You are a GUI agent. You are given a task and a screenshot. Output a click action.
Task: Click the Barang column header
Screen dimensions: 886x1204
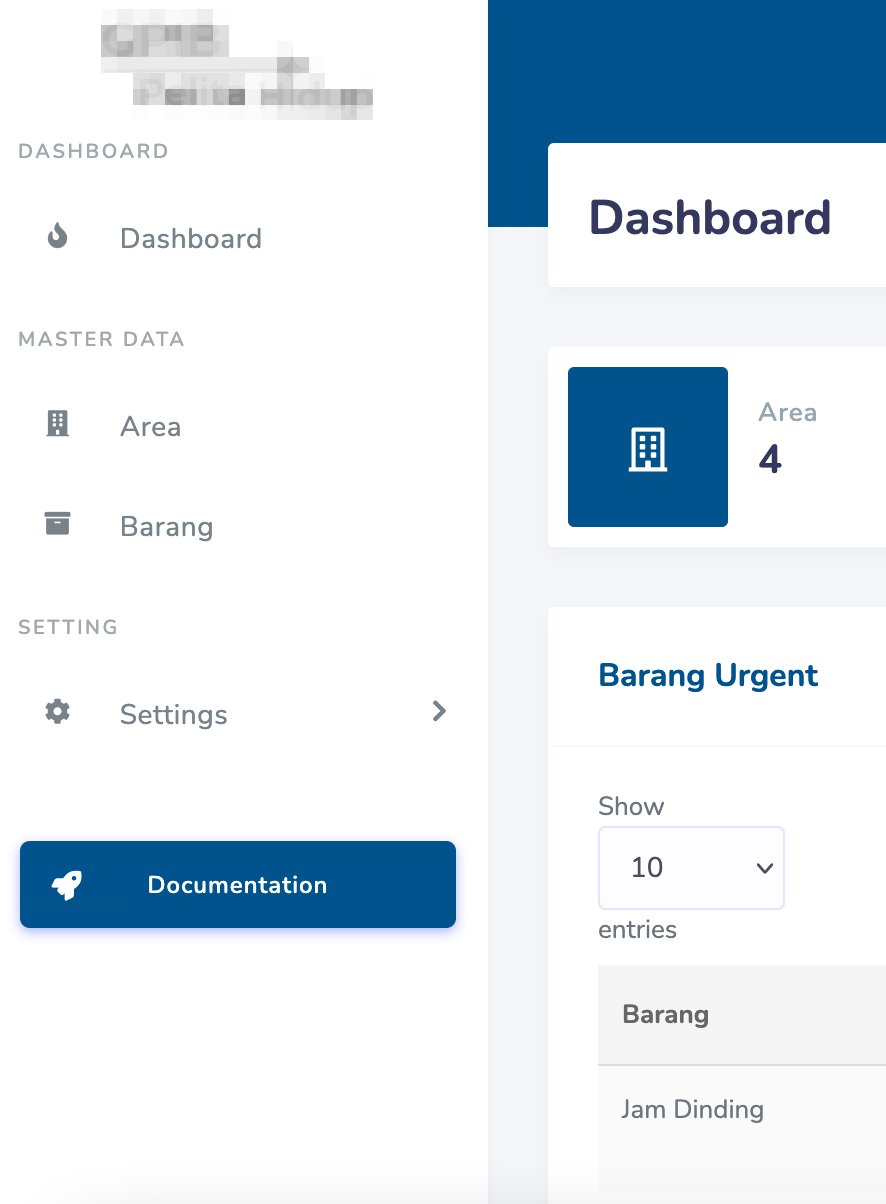[665, 1014]
